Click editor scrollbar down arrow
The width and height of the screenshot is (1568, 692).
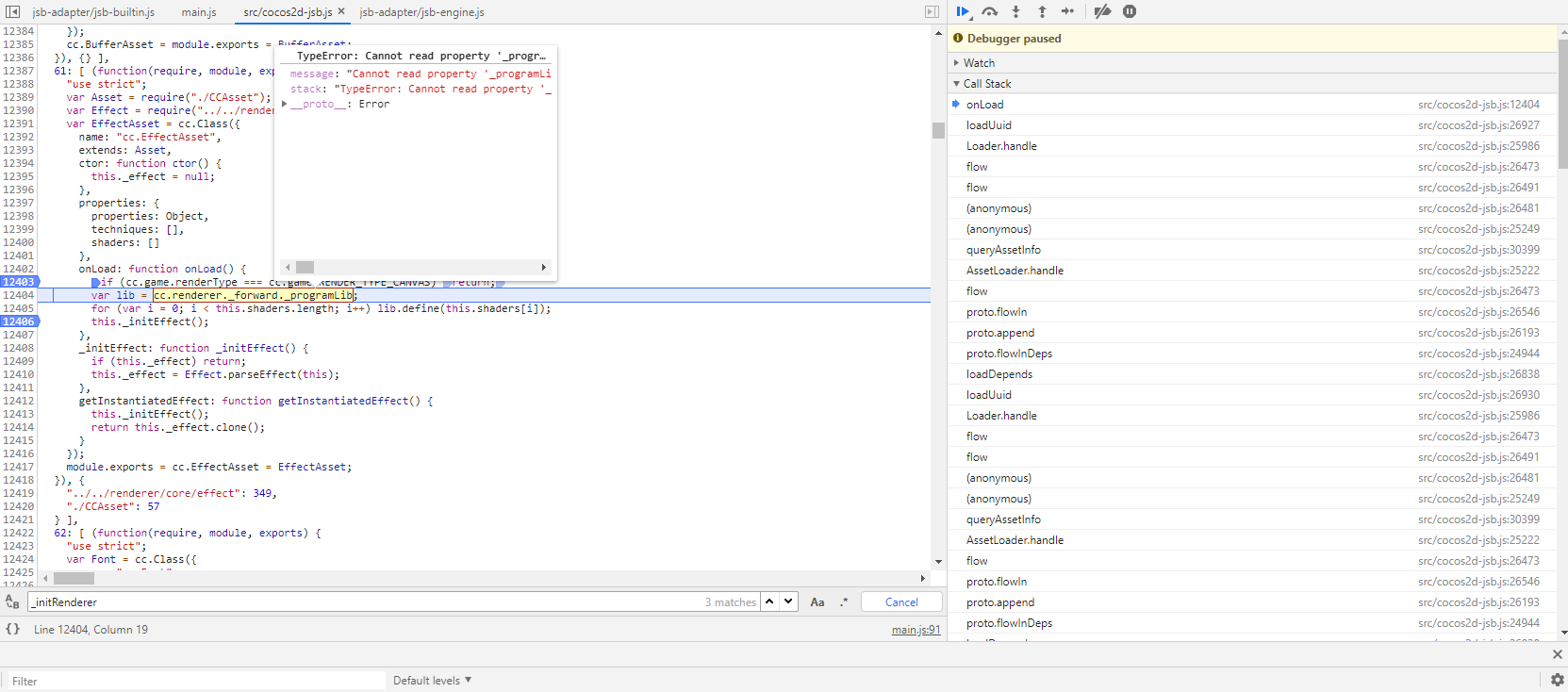point(938,562)
